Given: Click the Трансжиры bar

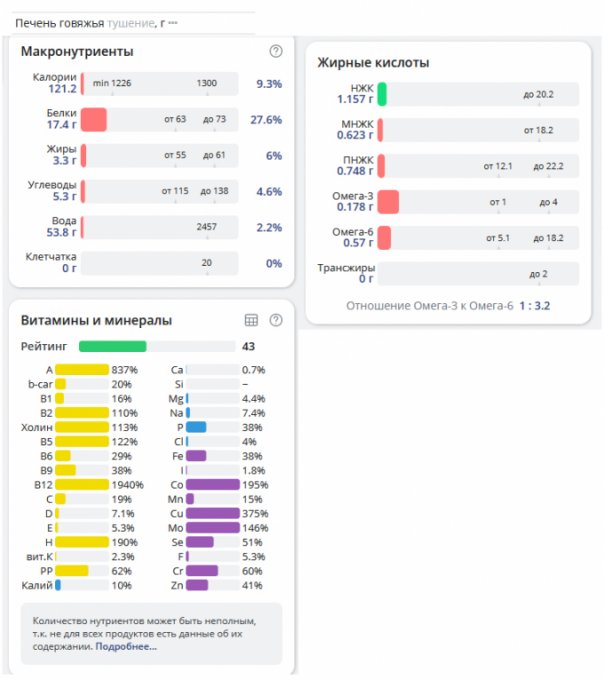Looking at the screenshot, I should (478, 274).
